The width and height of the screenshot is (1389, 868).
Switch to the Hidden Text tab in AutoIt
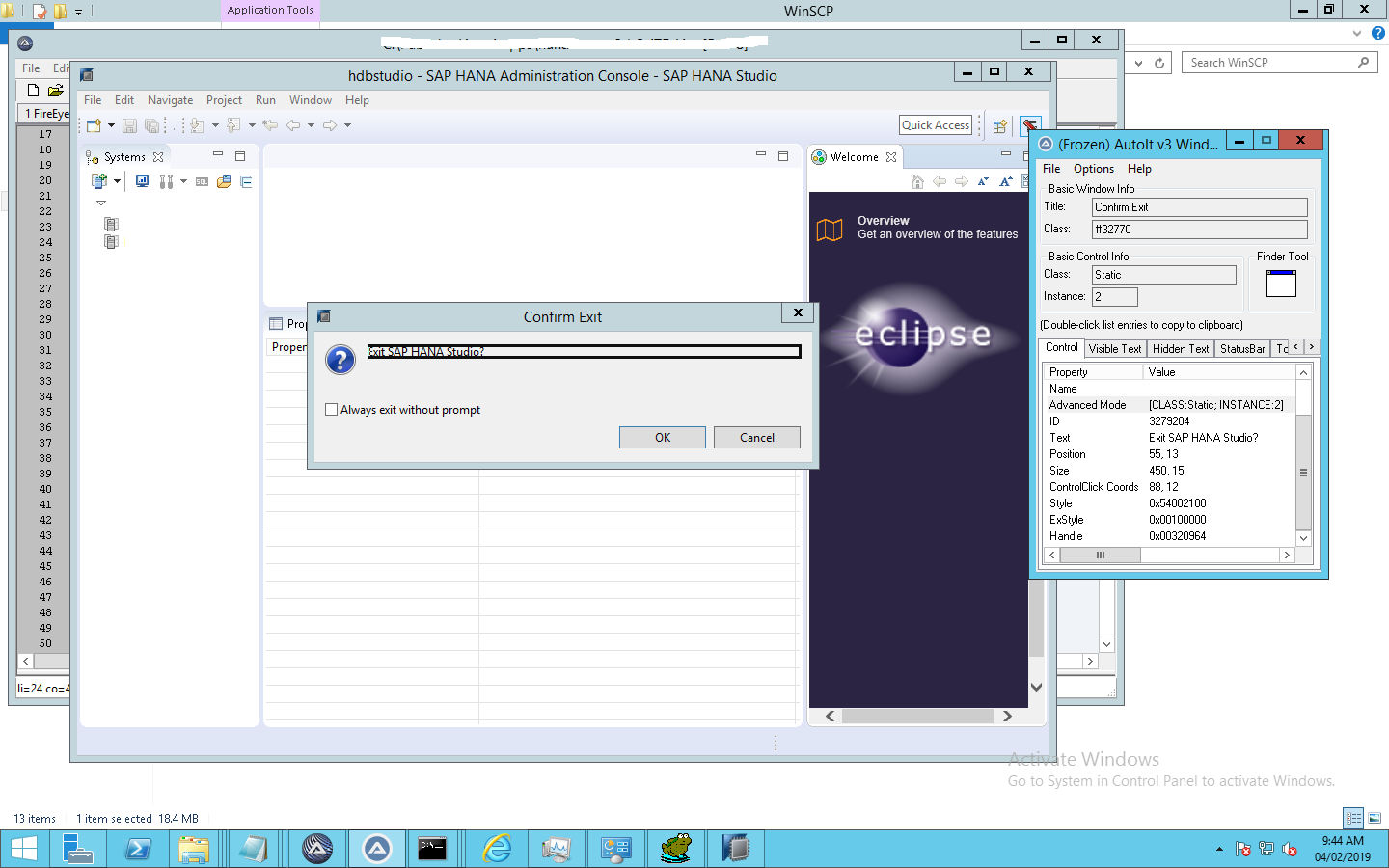click(x=1181, y=349)
